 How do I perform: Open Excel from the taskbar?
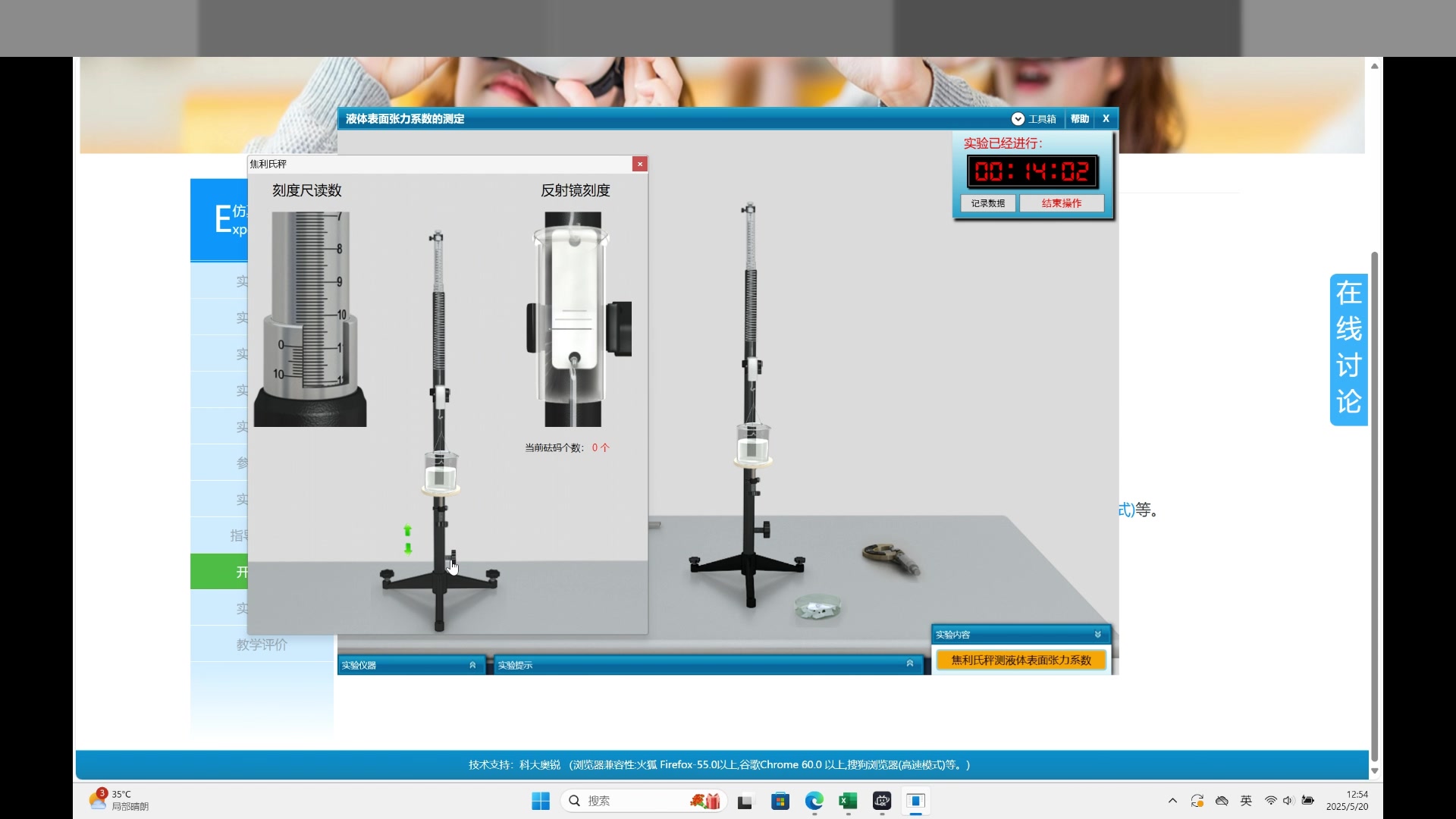[848, 801]
